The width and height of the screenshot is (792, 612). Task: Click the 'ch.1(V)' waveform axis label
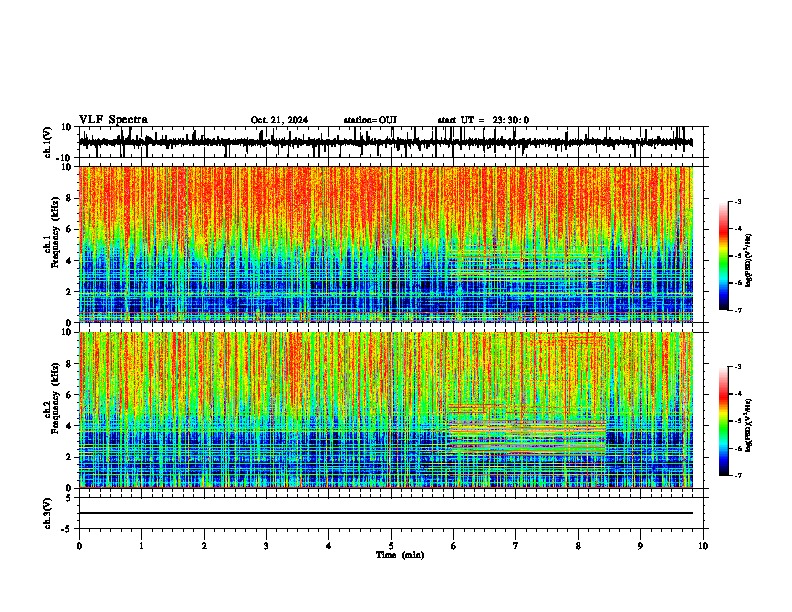click(x=47, y=142)
